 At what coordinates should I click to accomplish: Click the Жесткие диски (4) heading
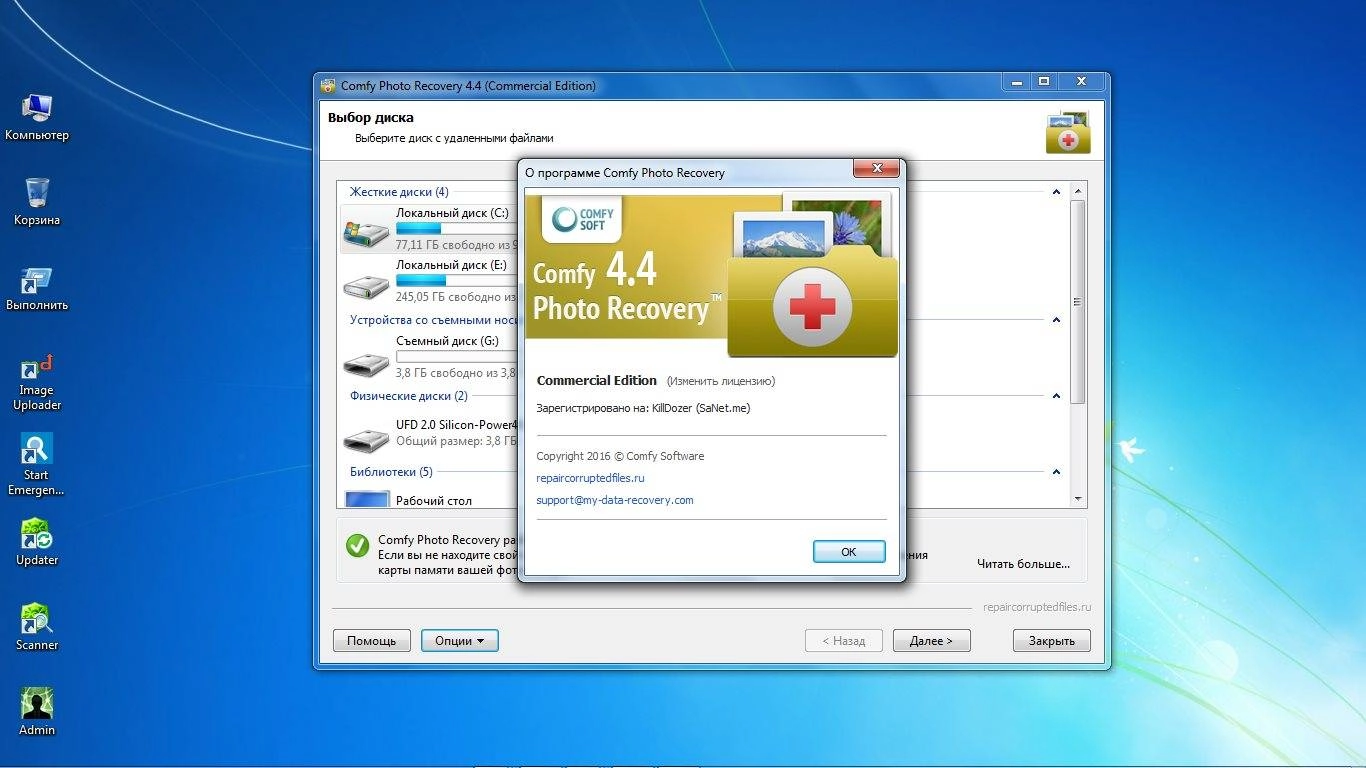[x=399, y=192]
